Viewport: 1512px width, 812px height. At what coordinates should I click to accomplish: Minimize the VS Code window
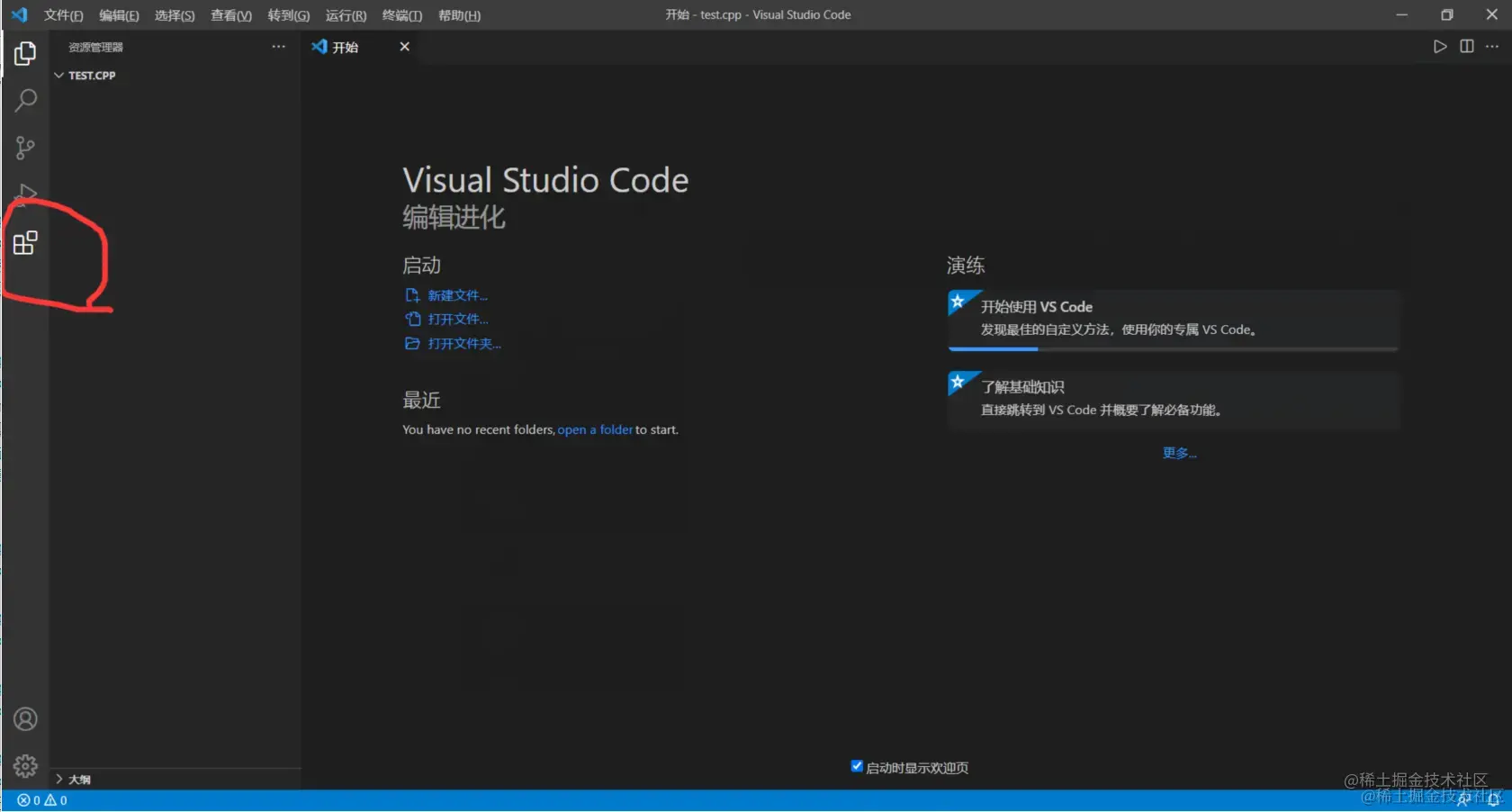tap(1401, 14)
